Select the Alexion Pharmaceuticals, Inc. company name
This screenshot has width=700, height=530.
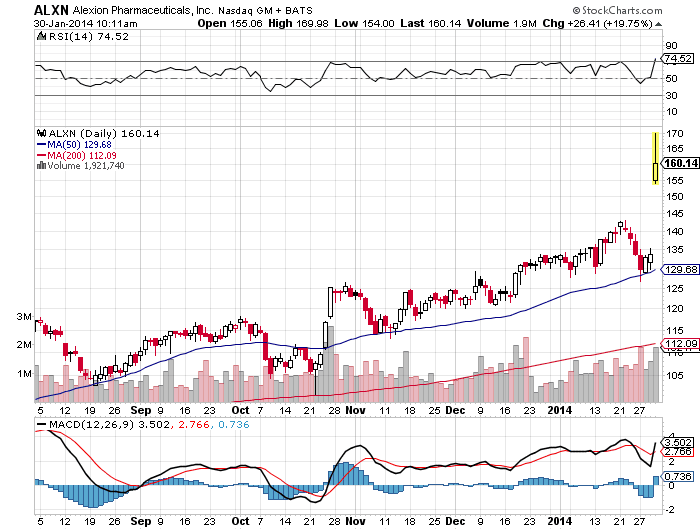pyautogui.click(x=143, y=10)
